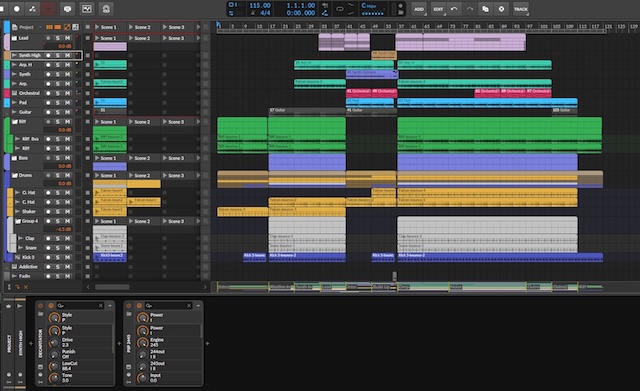The width and height of the screenshot is (640, 391).
Task: Clear the PSP 2445 search field X
Action: 189,306
